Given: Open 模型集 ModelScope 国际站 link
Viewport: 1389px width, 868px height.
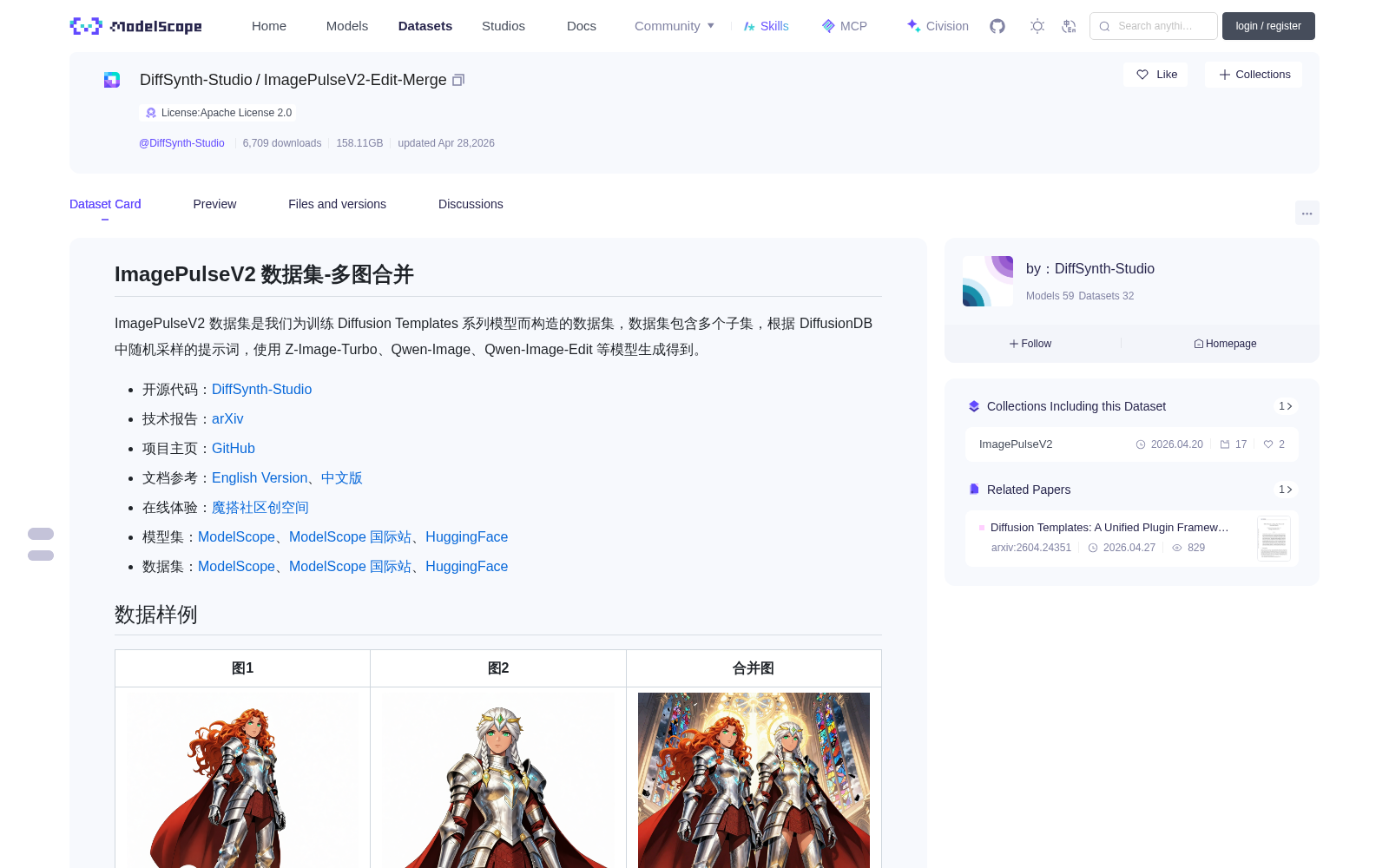Looking at the screenshot, I should [x=350, y=537].
